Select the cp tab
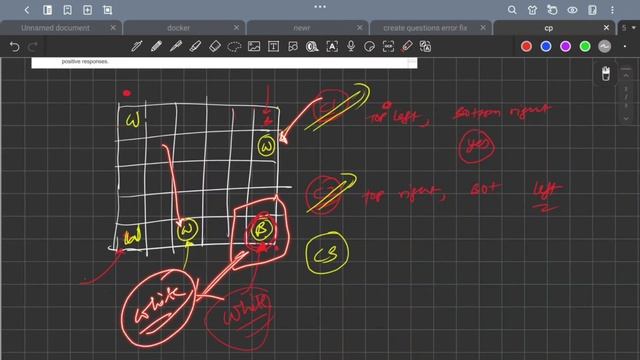This screenshot has height=360, width=640. (x=549, y=28)
